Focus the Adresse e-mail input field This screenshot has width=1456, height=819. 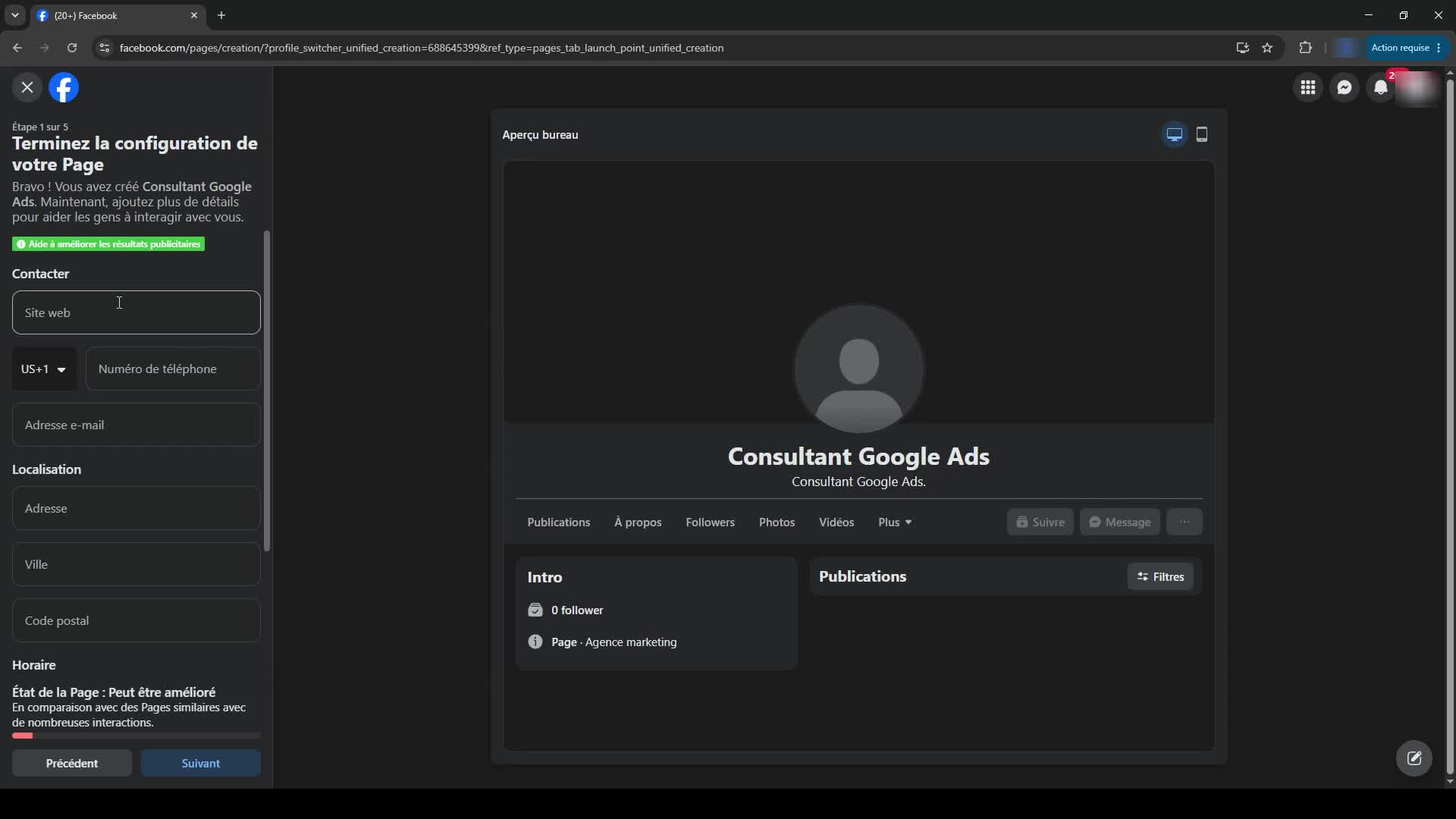pyautogui.click(x=136, y=425)
